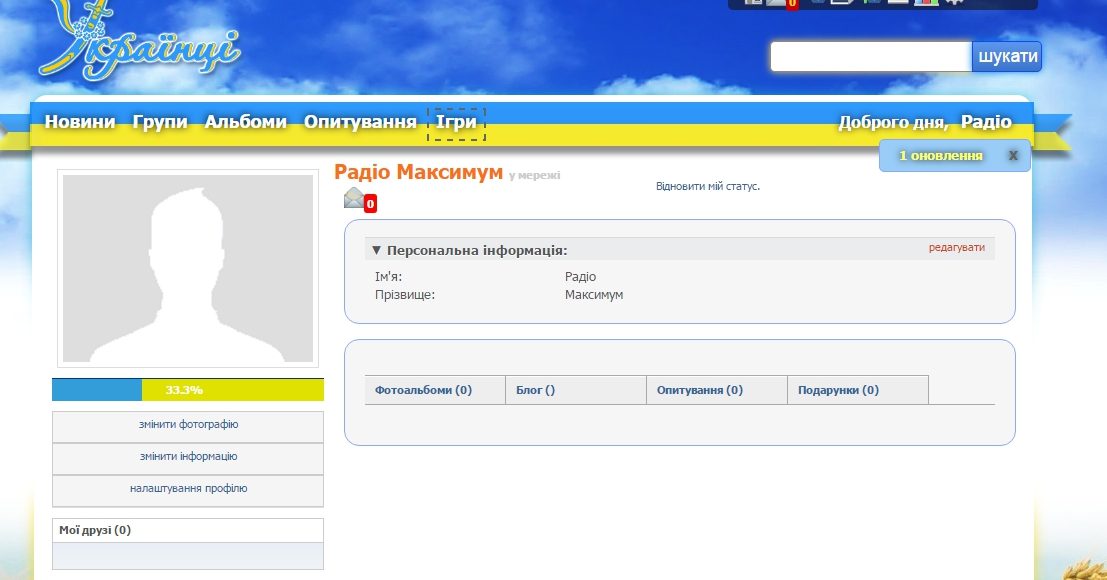Click the 33.3% profile completion bar
This screenshot has height=580, width=1107.
pos(188,389)
